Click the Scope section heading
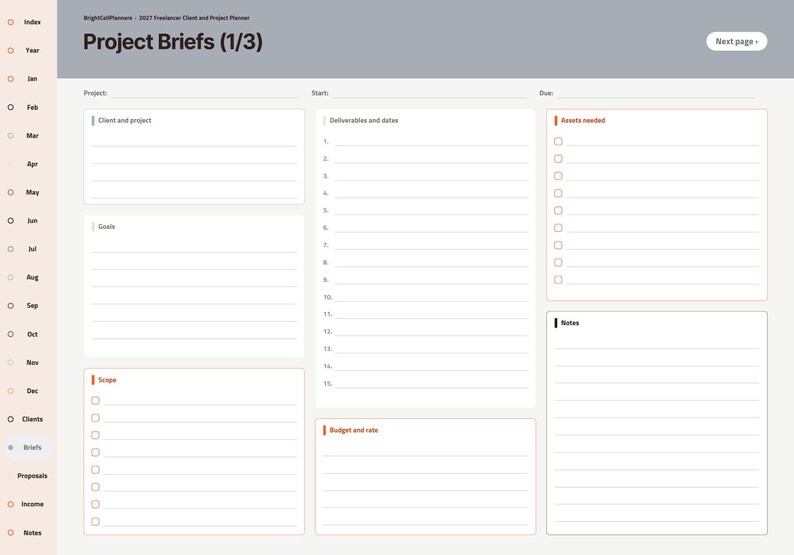 click(x=107, y=380)
